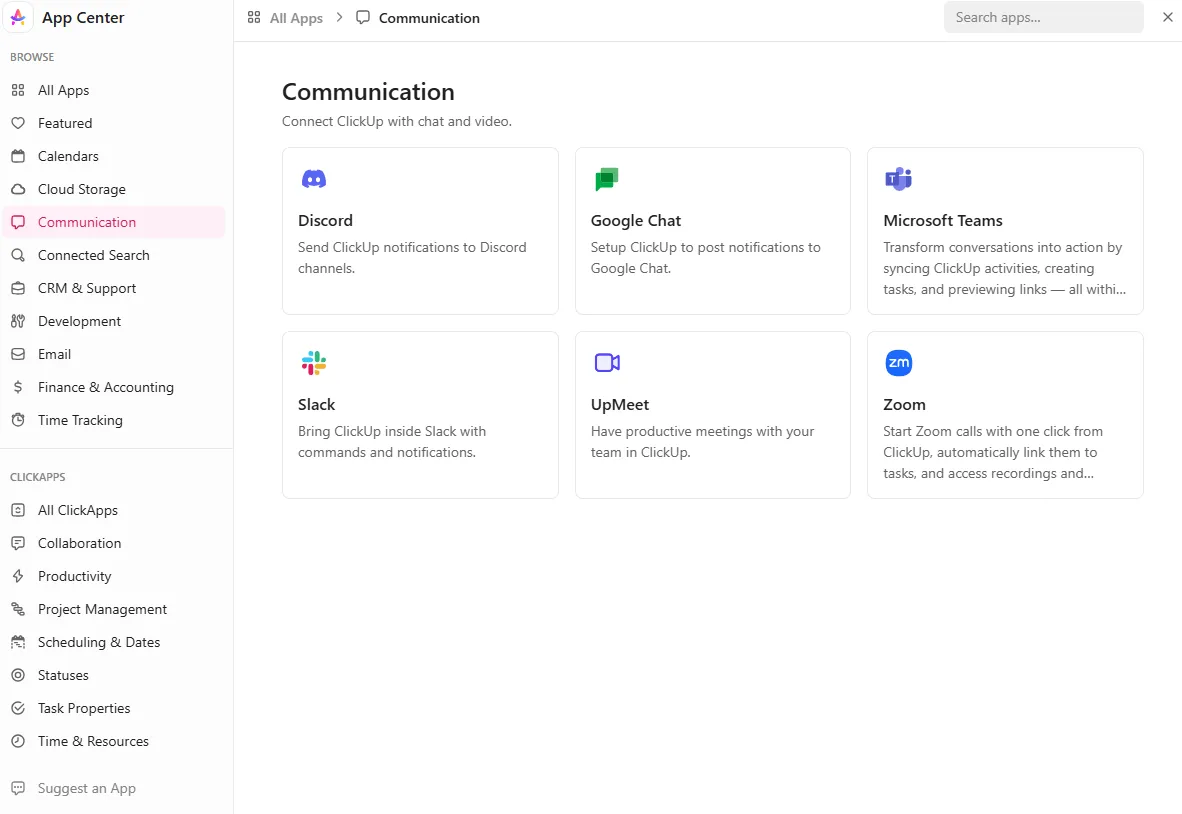
Task: Click 'Bring ClickUp inside Slack' description
Action: point(391,442)
